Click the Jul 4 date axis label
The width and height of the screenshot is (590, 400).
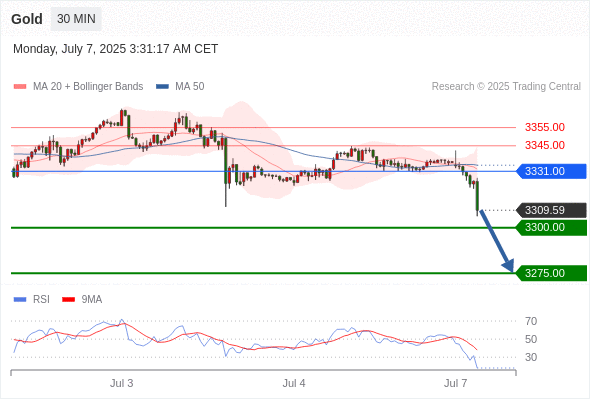tap(294, 383)
